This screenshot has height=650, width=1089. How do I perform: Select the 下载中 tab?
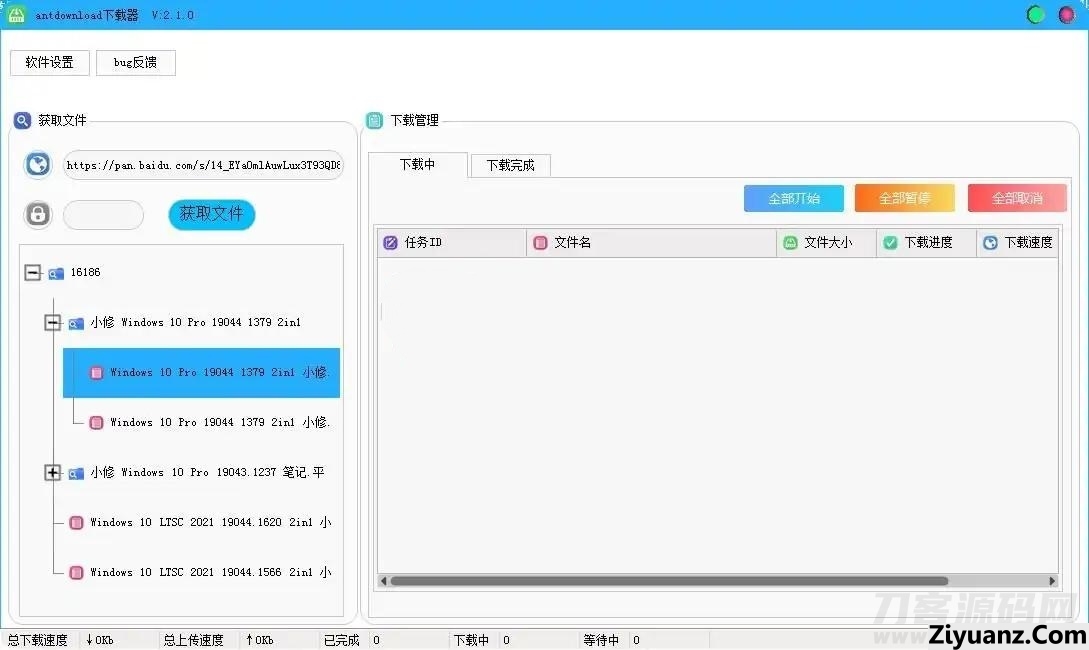pos(417,165)
